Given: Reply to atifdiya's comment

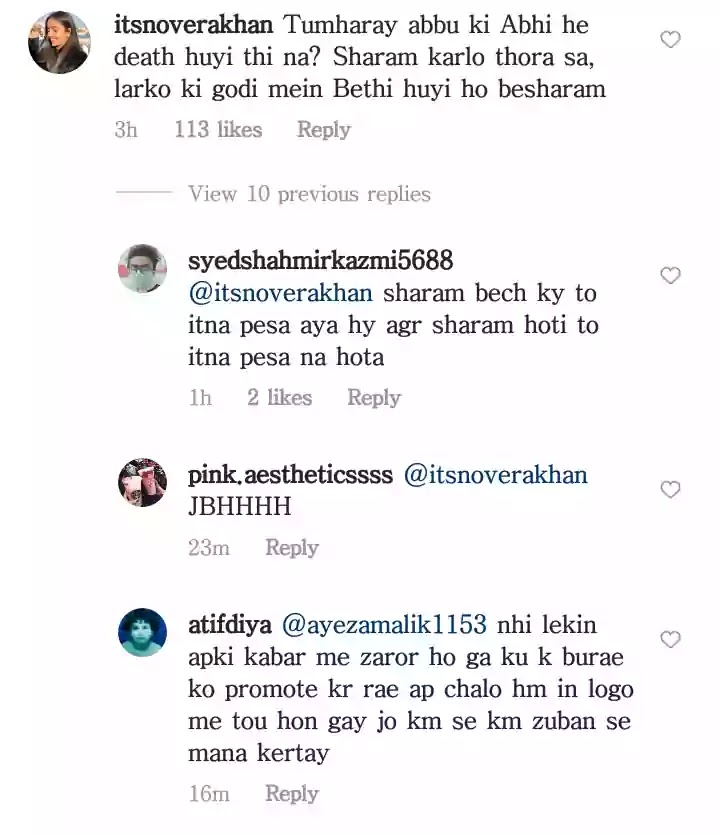Looking at the screenshot, I should point(292,793).
